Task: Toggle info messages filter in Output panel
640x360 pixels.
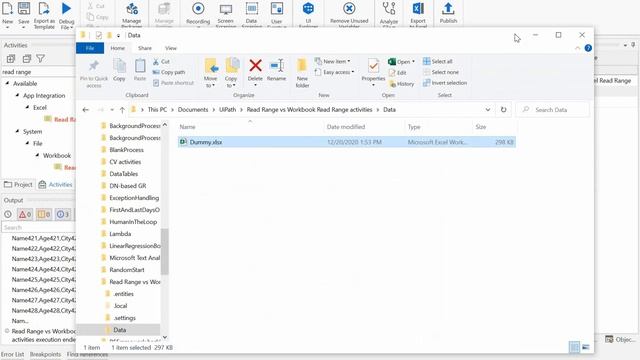Action: pyautogui.click(x=62, y=214)
